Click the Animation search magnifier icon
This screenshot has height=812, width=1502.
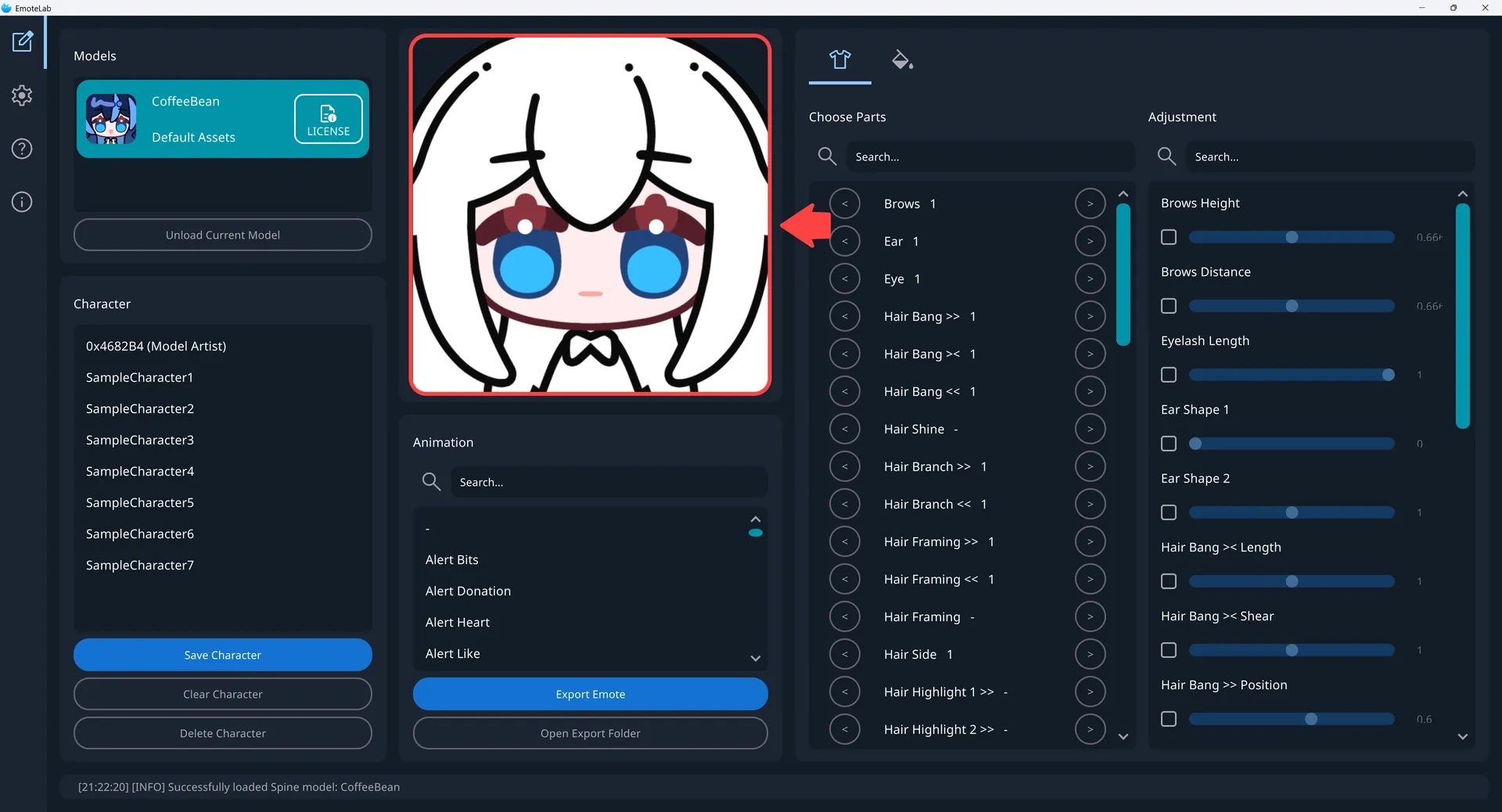pyautogui.click(x=431, y=482)
